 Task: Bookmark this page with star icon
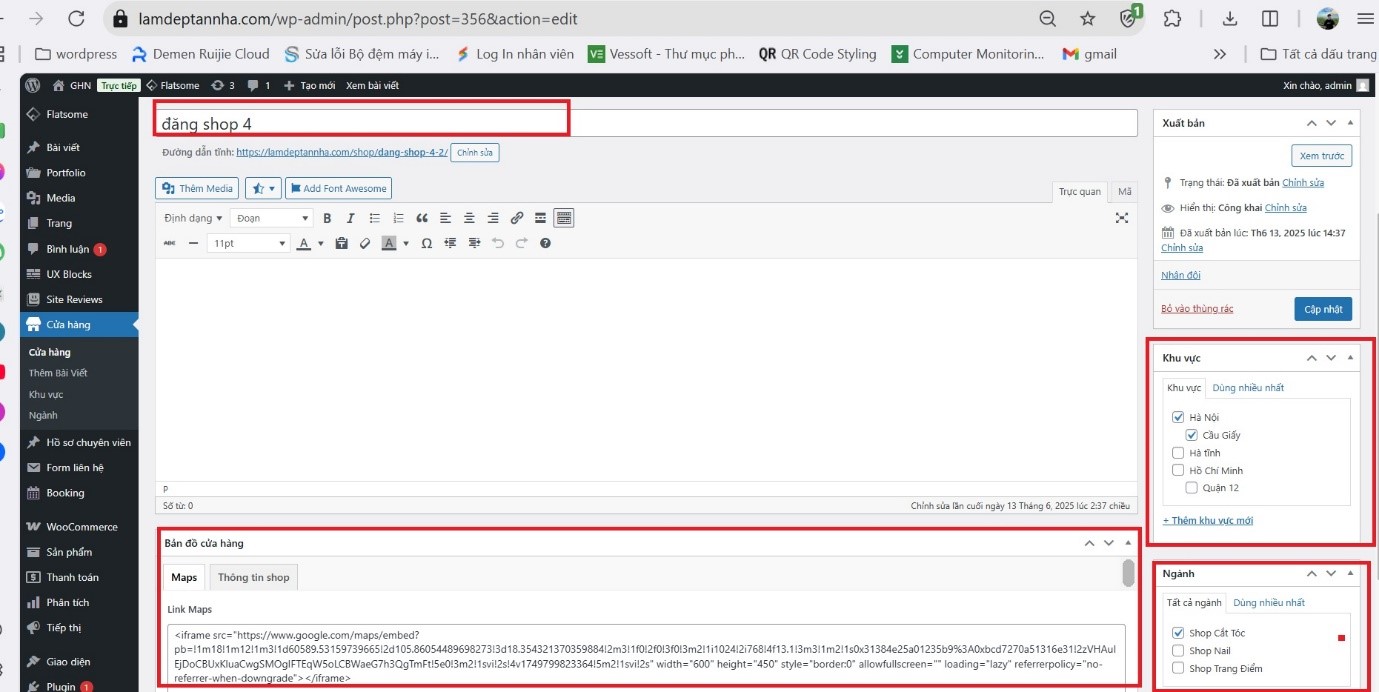pos(1088,19)
